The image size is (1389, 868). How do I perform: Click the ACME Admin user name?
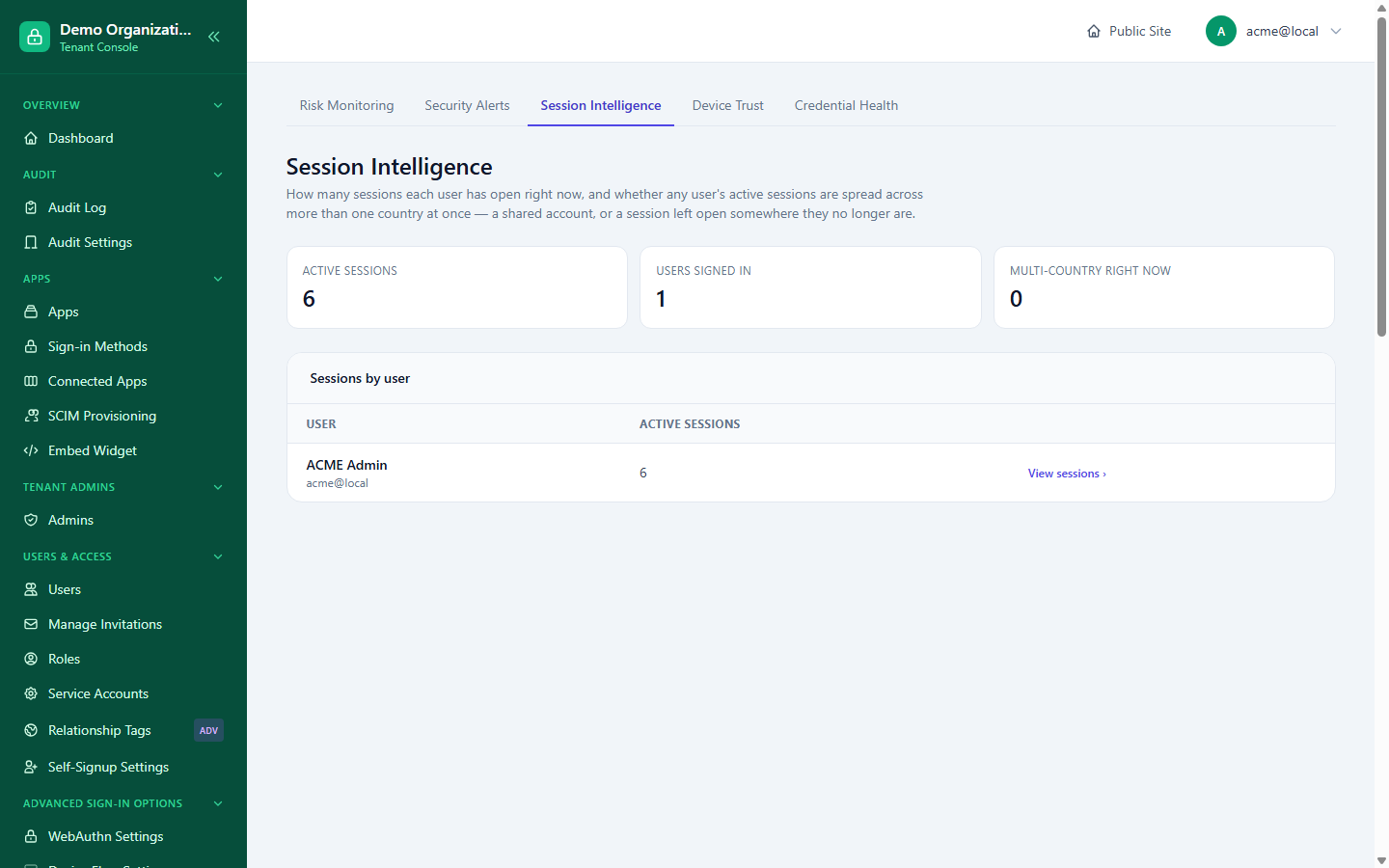[346, 465]
